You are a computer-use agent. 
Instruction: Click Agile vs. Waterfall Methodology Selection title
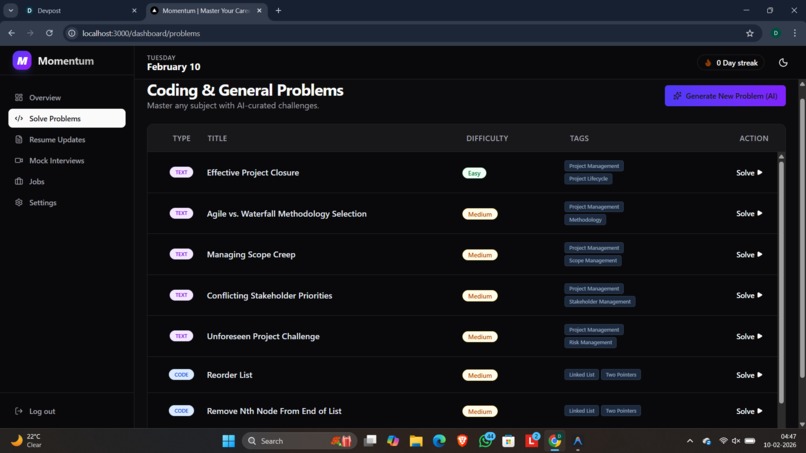pos(287,213)
